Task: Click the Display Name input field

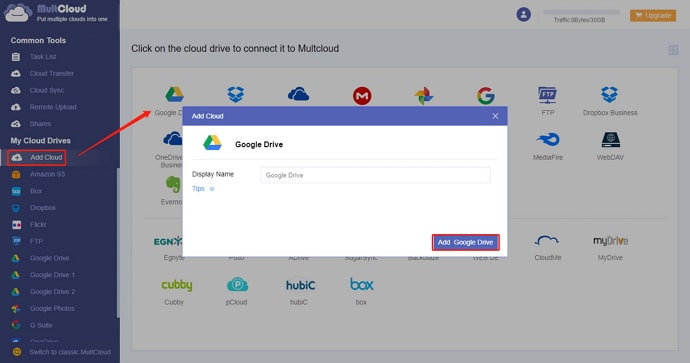Action: coord(375,175)
